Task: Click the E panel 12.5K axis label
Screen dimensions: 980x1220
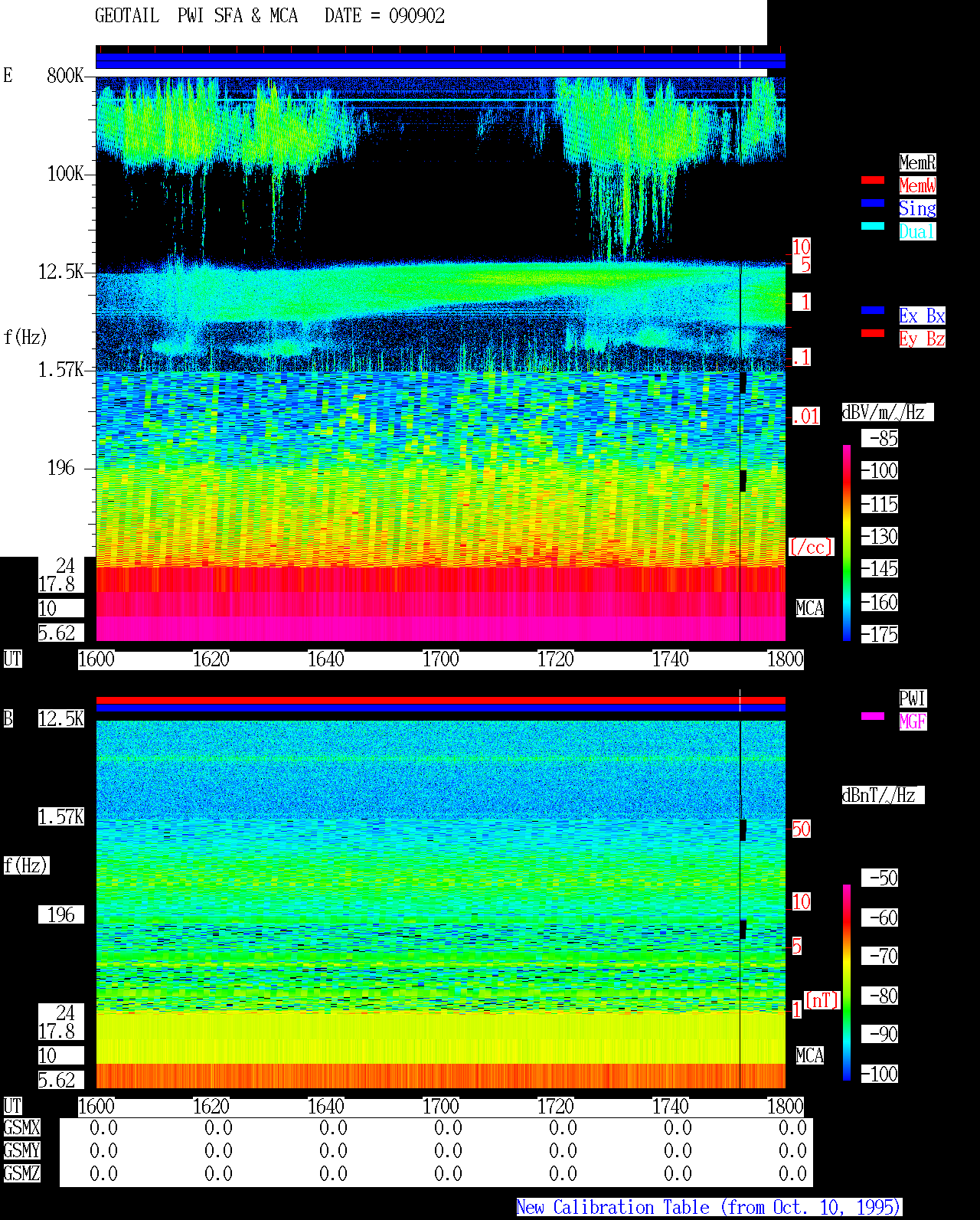Action: (60, 271)
